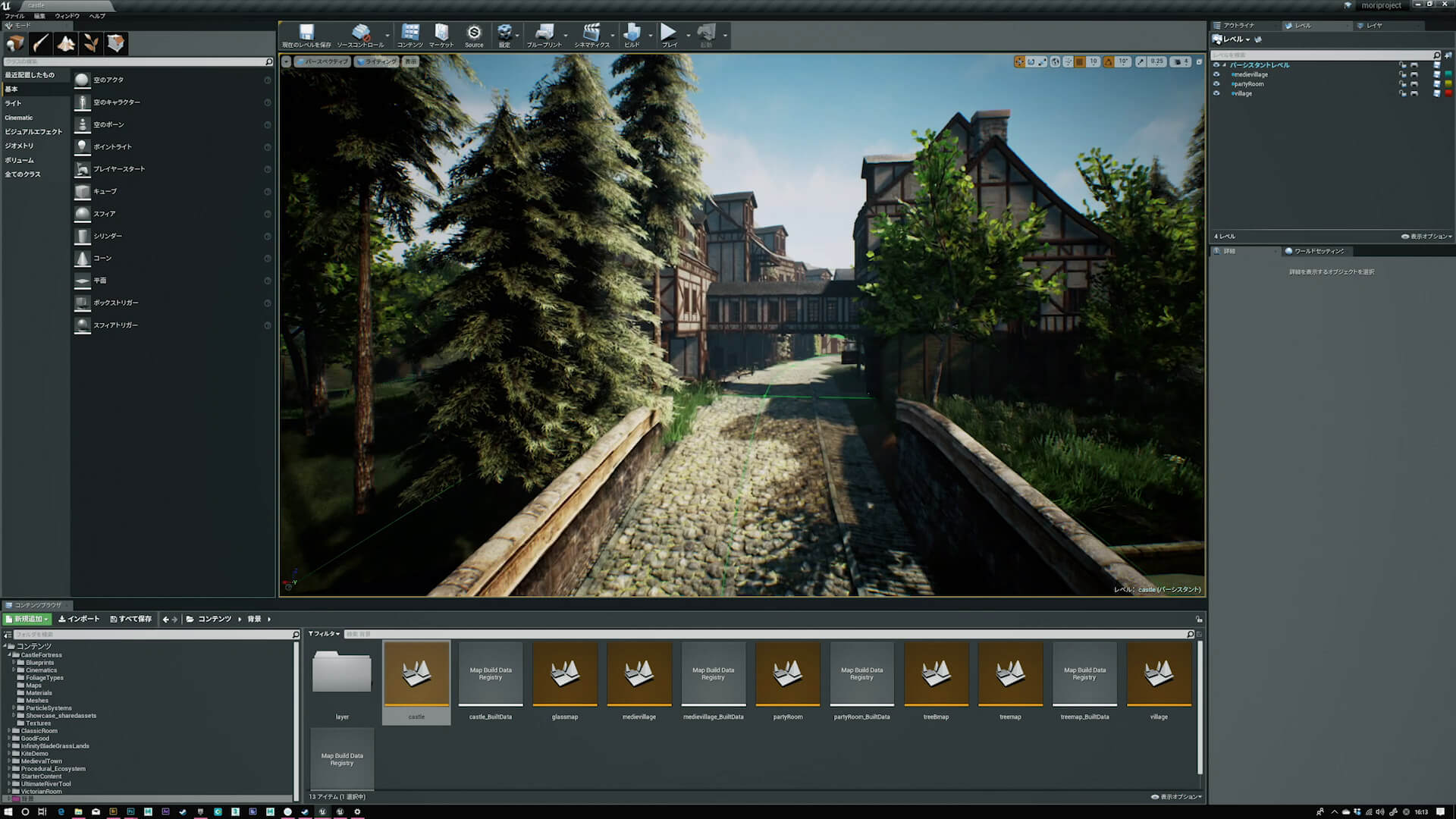
Task: Click the Cinematics clapperboard icon
Action: click(x=591, y=32)
